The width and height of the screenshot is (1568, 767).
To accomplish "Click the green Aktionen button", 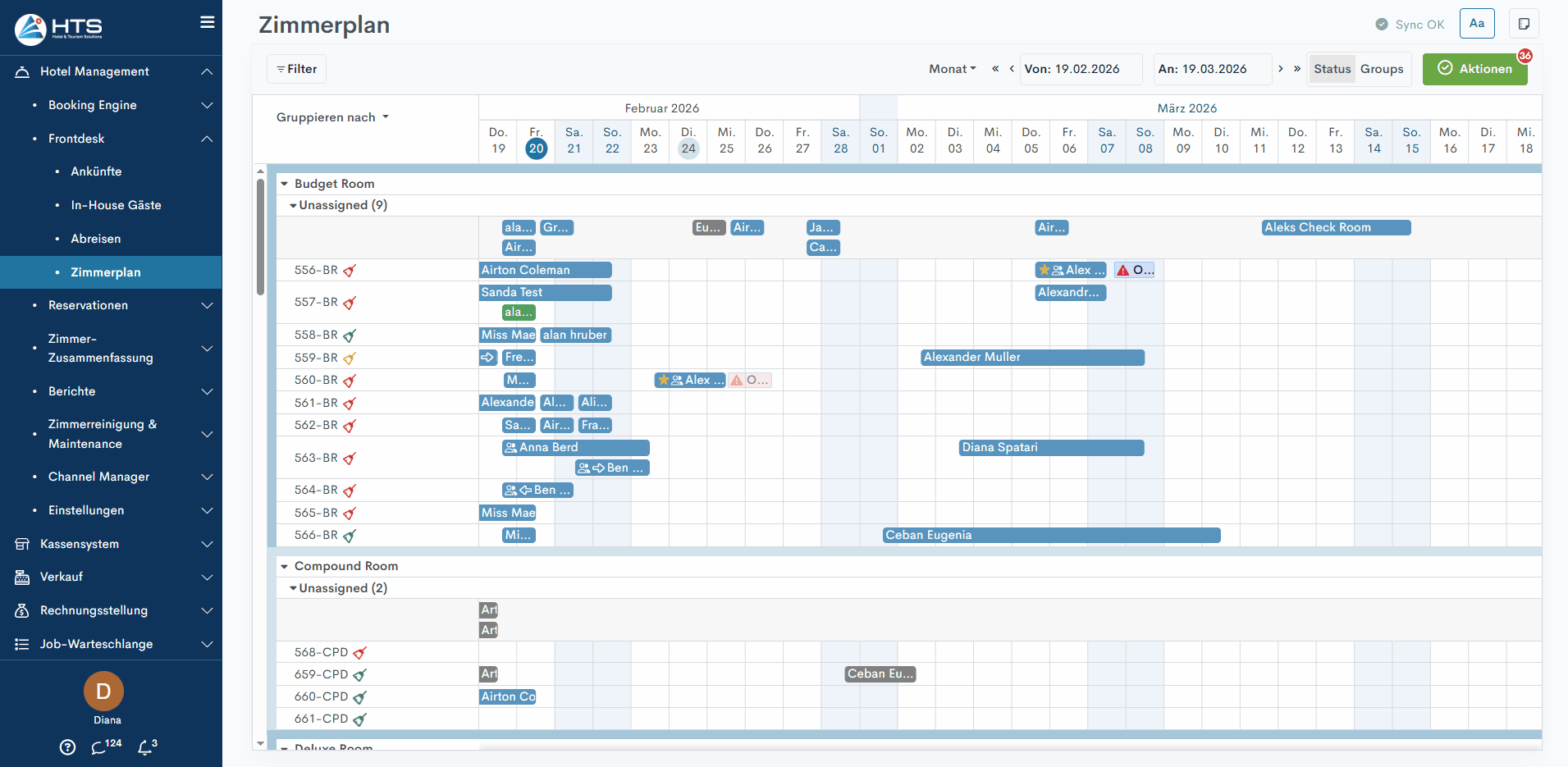I will [1474, 69].
